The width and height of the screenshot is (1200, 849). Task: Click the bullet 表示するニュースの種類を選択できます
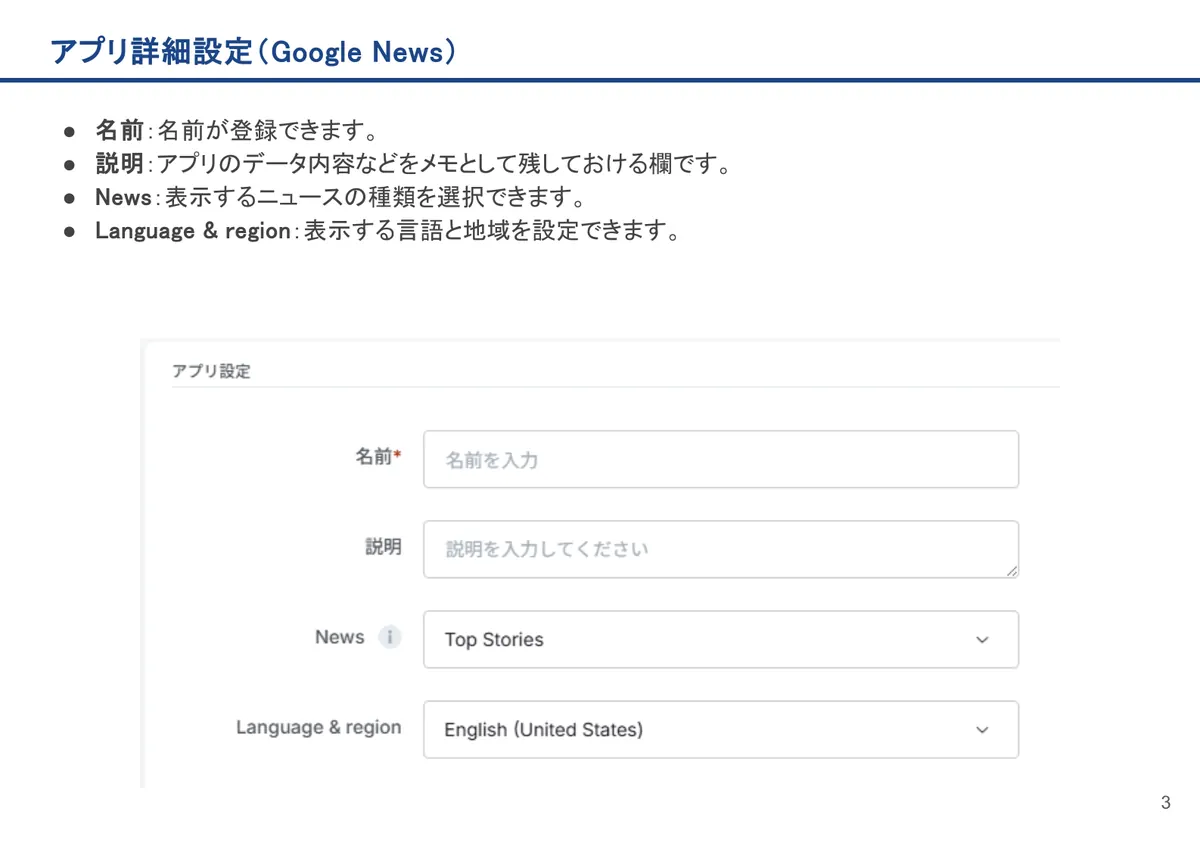click(x=340, y=197)
